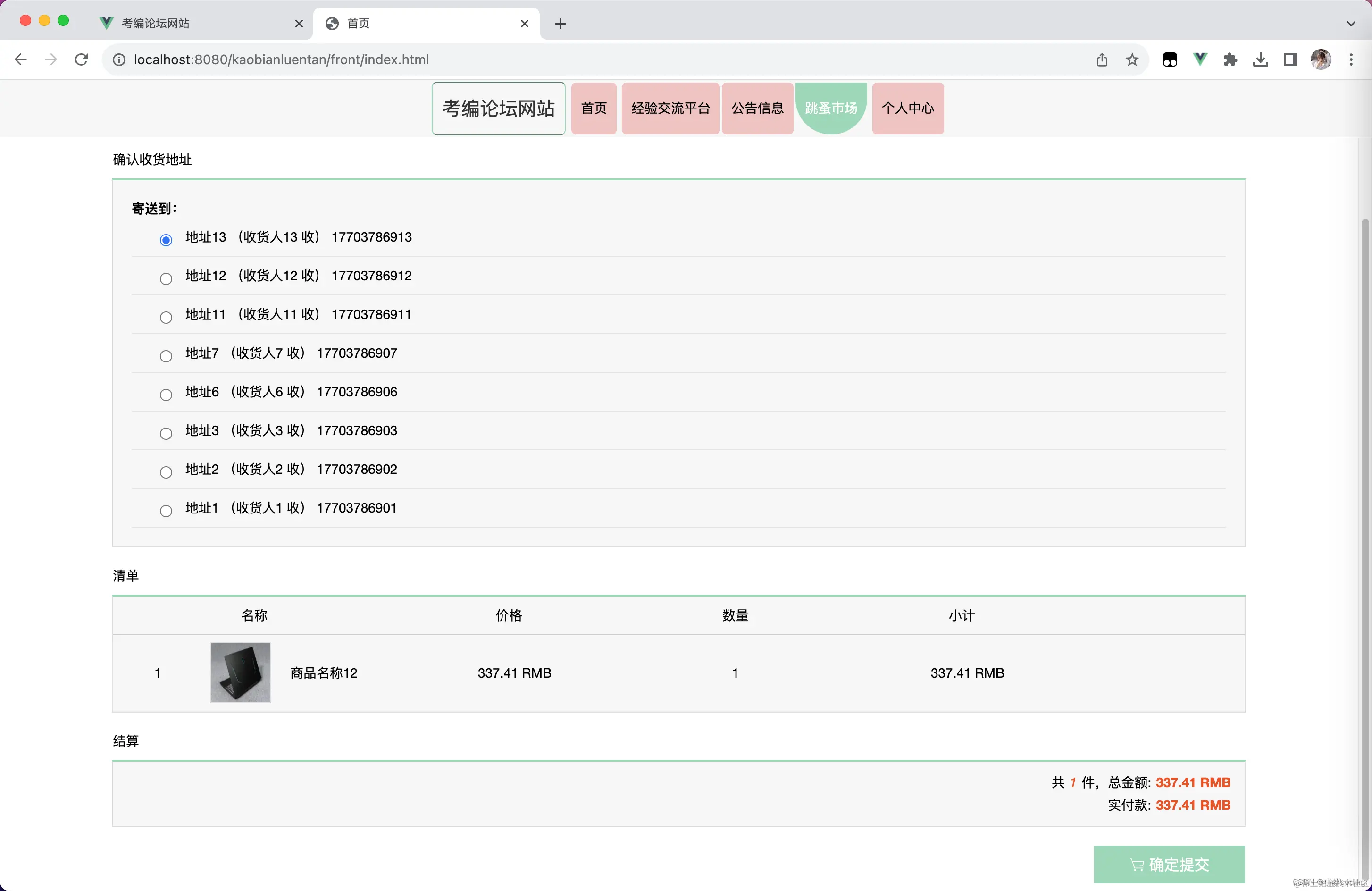Image resolution: width=1372 pixels, height=891 pixels.
Task: Click the 确定提交 submit button
Action: coord(1169,865)
